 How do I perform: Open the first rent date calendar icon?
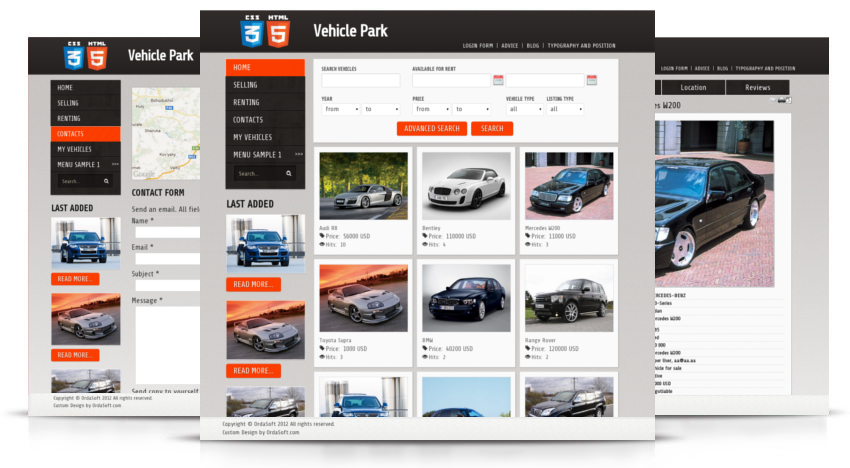(x=498, y=80)
